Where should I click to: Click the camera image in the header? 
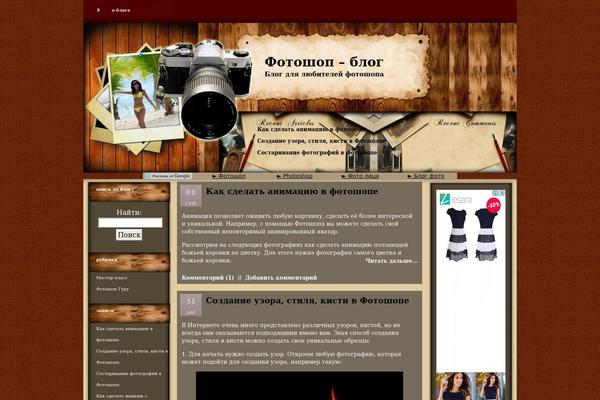(205, 89)
